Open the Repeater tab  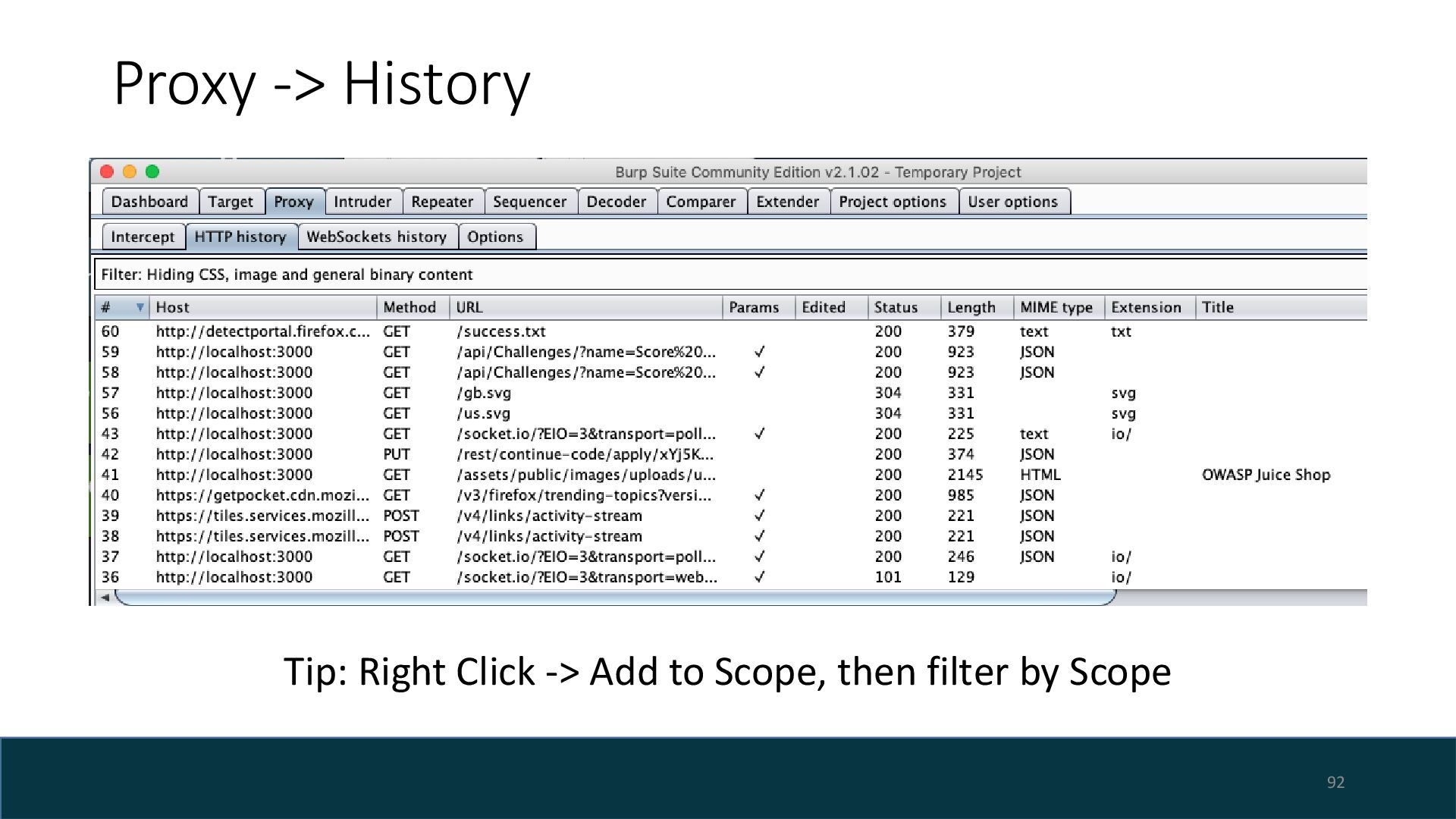pyautogui.click(x=442, y=202)
